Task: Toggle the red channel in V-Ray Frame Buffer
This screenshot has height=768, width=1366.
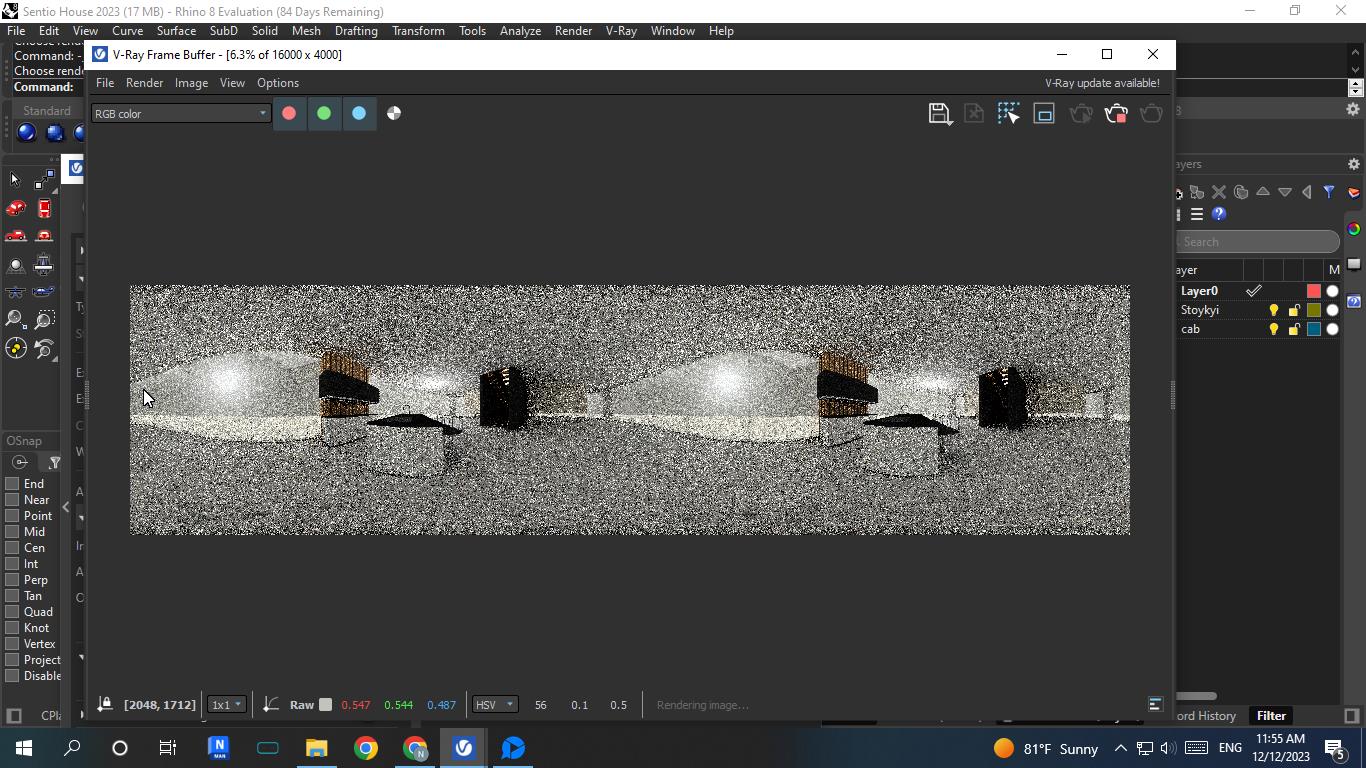Action: point(289,113)
